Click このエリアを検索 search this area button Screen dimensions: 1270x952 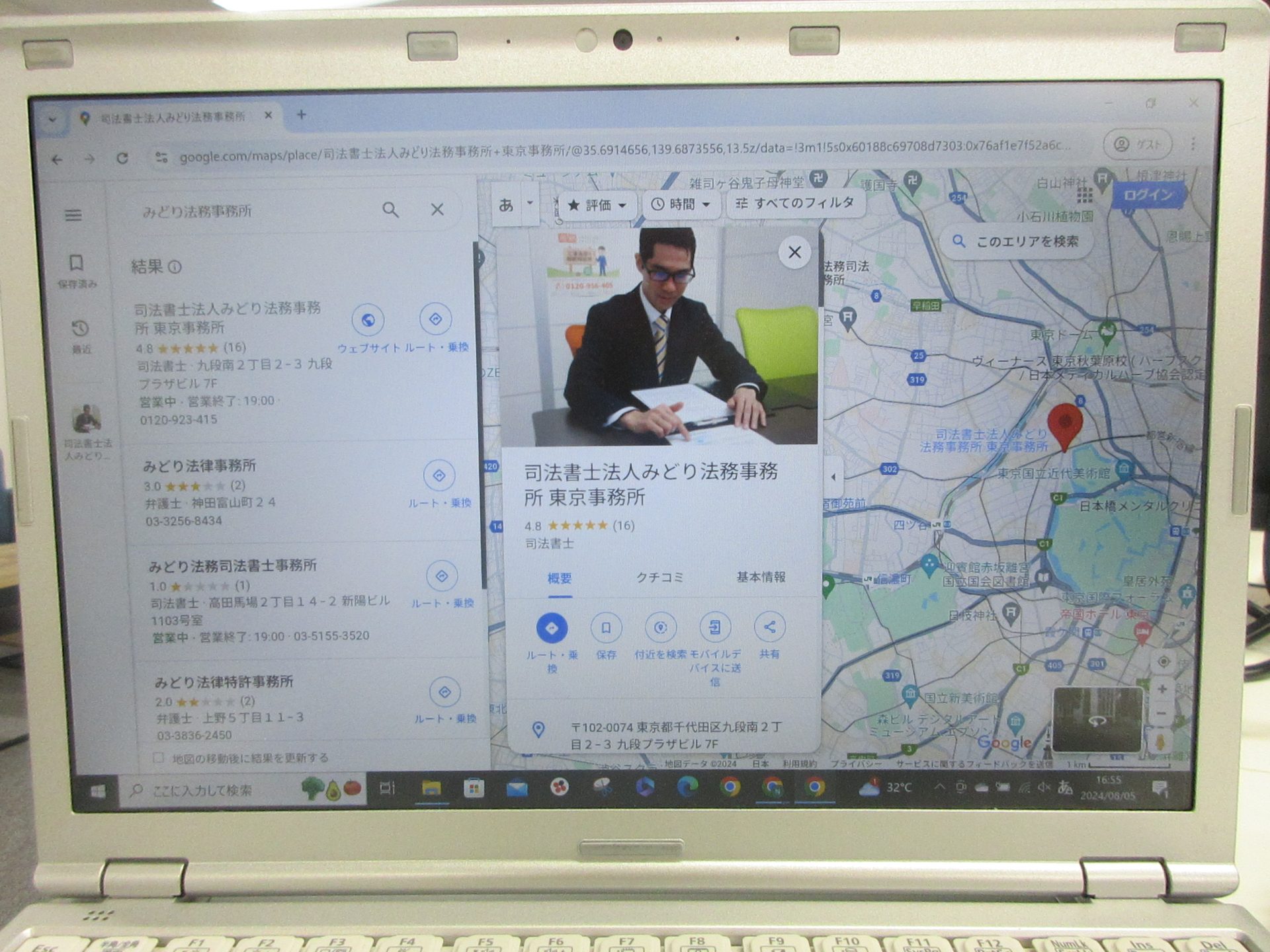click(1015, 241)
